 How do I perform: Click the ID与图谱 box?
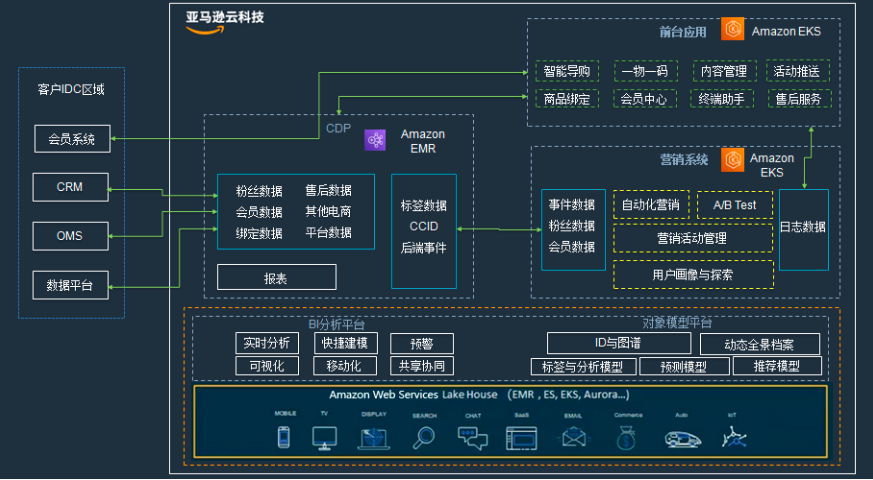point(619,343)
